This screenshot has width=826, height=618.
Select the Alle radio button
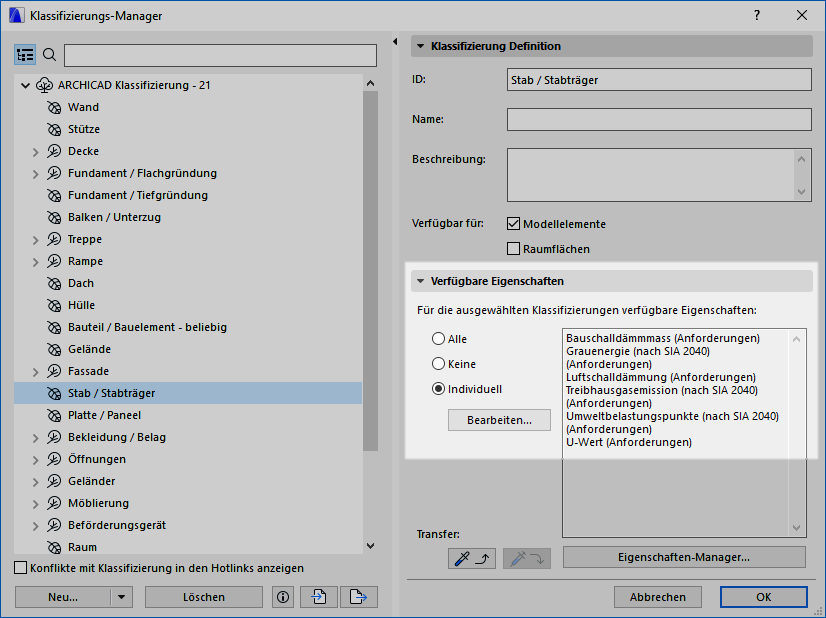(x=438, y=339)
